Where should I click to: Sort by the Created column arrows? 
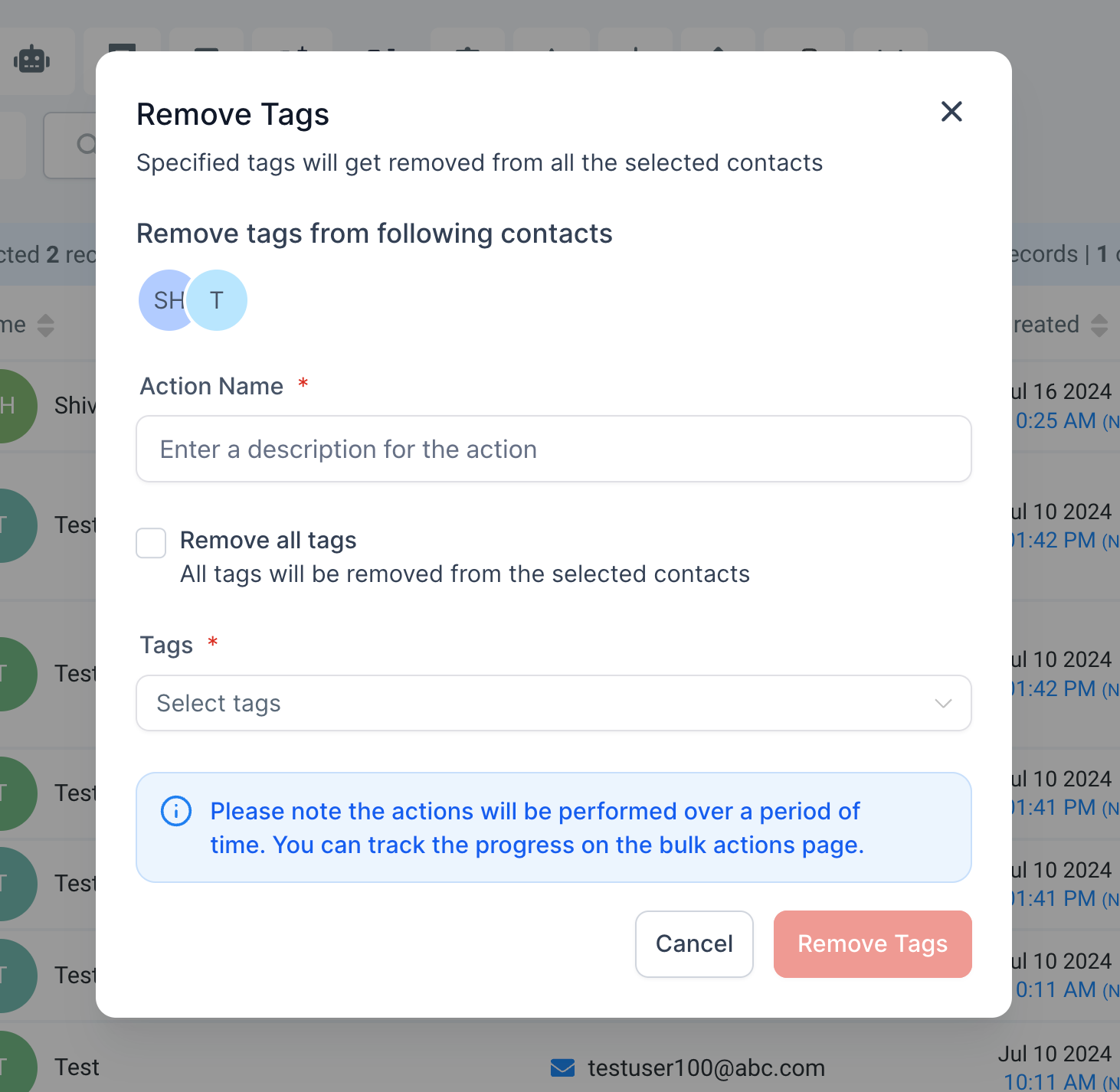(x=1099, y=325)
